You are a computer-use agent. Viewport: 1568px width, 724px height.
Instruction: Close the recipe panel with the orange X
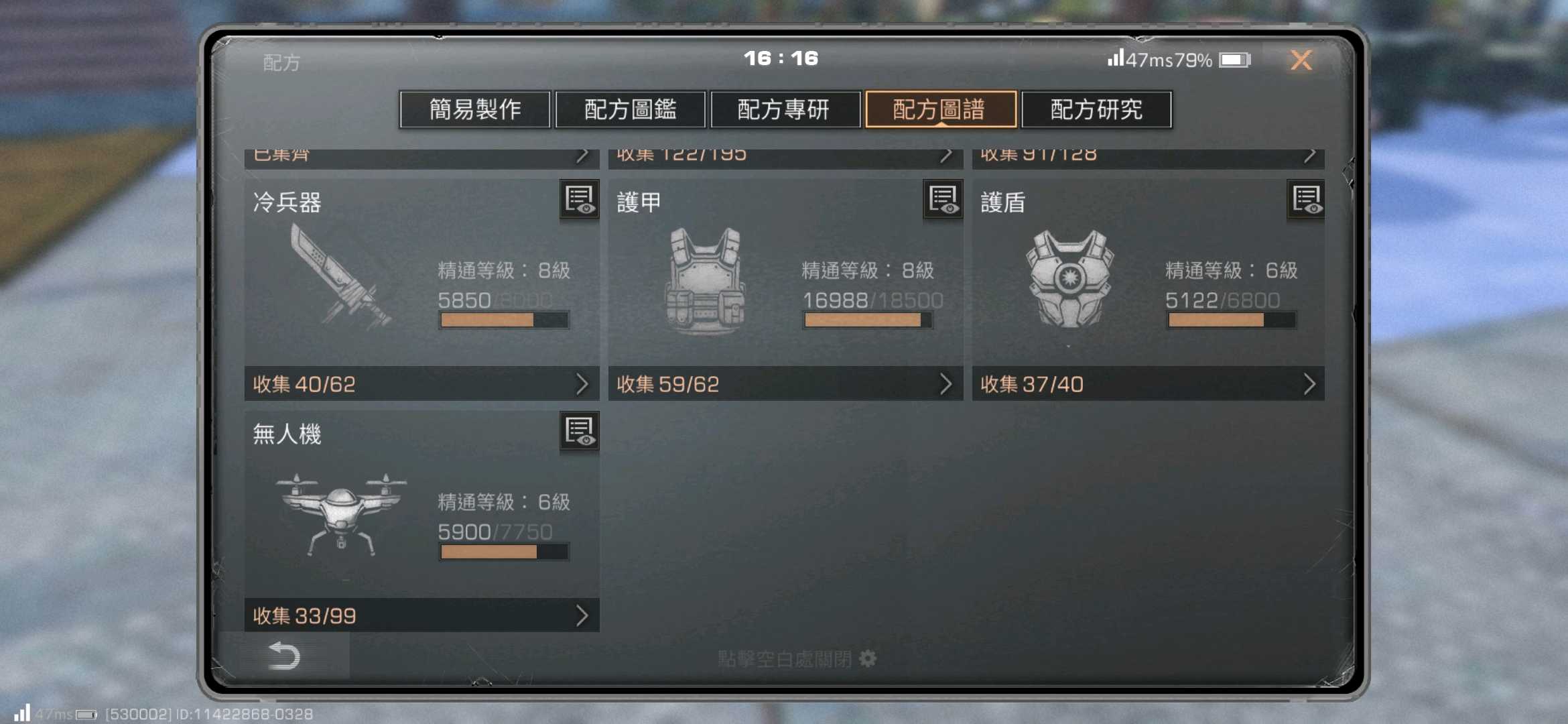coord(1301,60)
